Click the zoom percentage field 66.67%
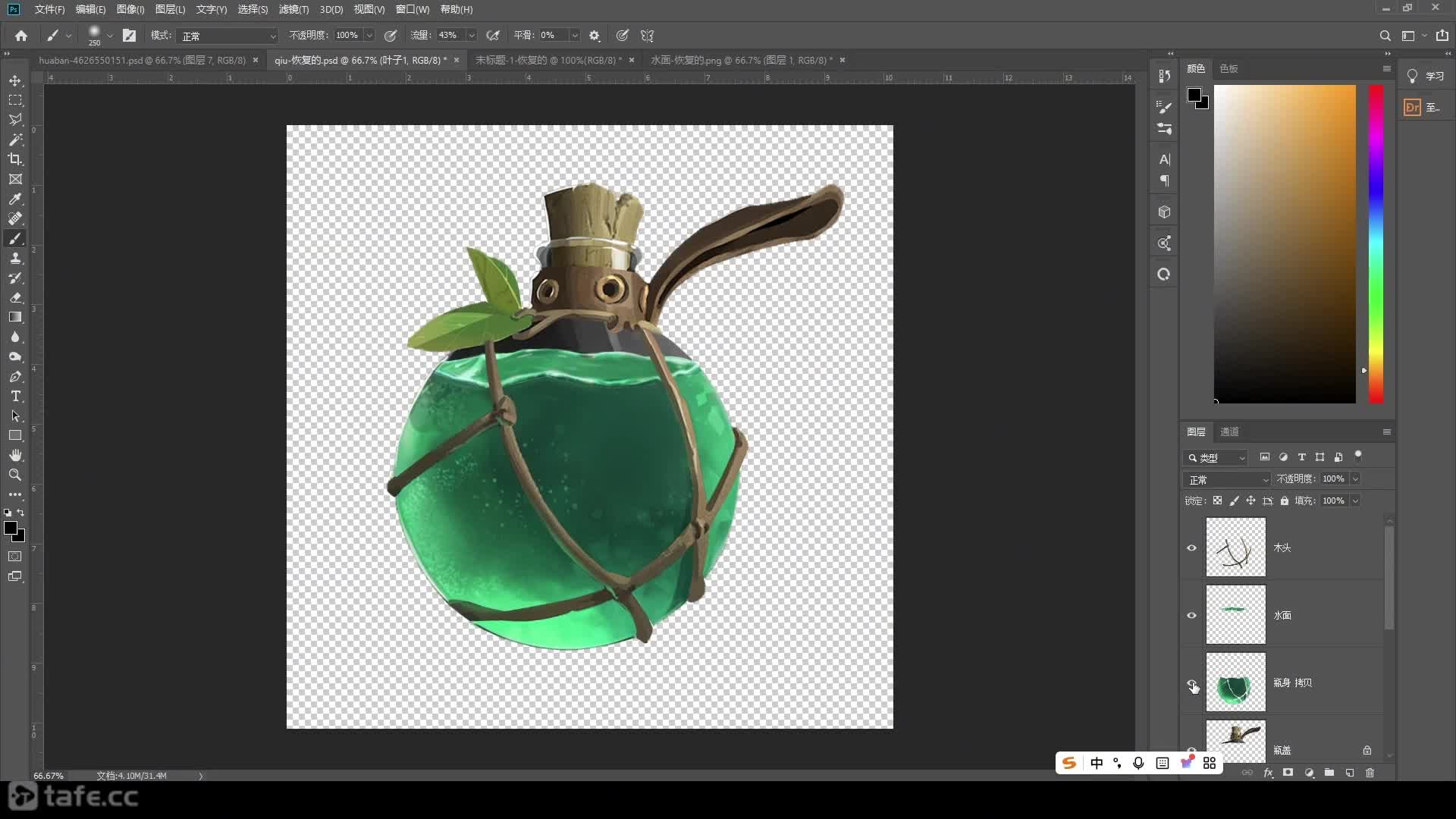The image size is (1456, 819). [x=49, y=776]
